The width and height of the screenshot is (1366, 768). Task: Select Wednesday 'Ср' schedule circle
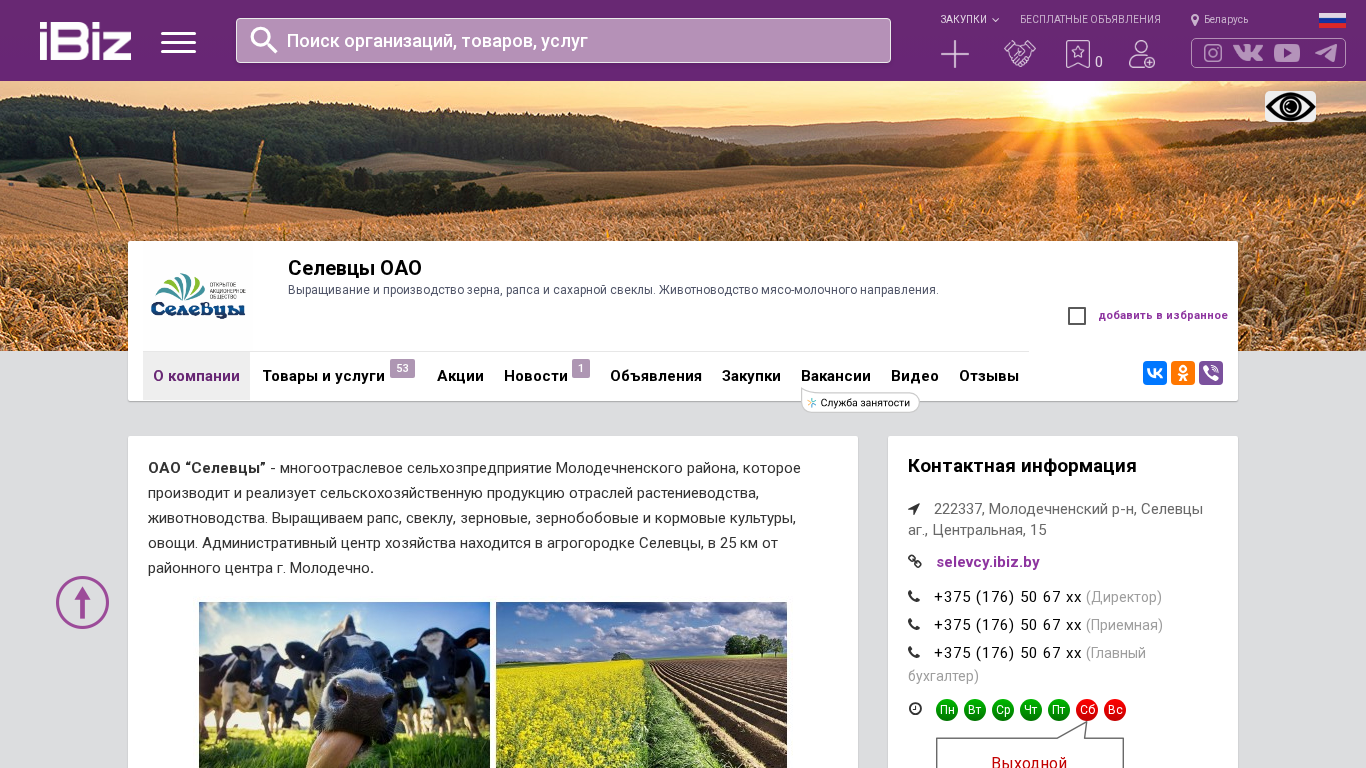coord(1003,710)
